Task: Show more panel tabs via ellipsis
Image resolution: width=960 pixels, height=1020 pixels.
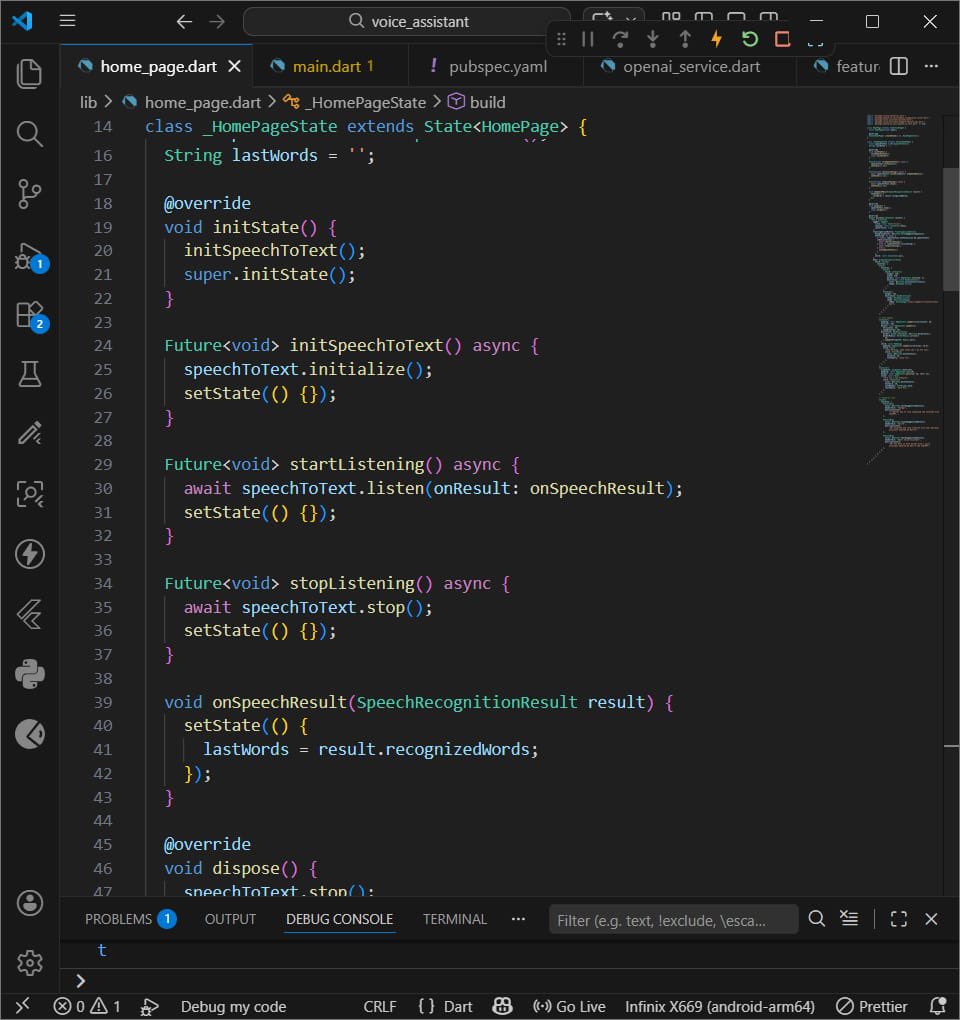Action: [518, 919]
